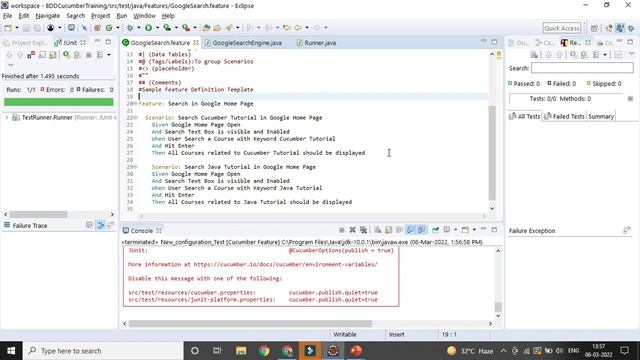Open the Window menu
The image size is (640, 360).
[x=144, y=16]
